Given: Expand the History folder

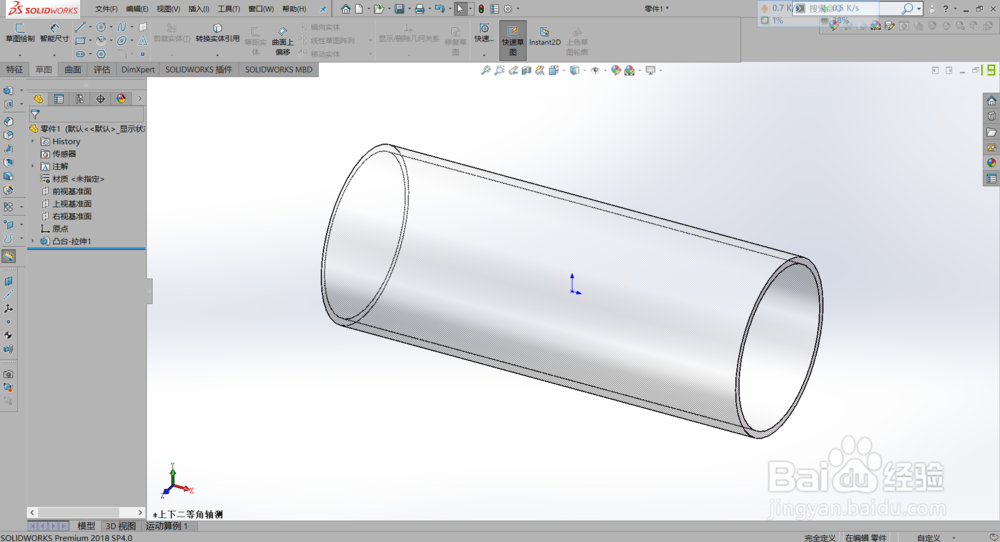Looking at the screenshot, I should point(33,142).
